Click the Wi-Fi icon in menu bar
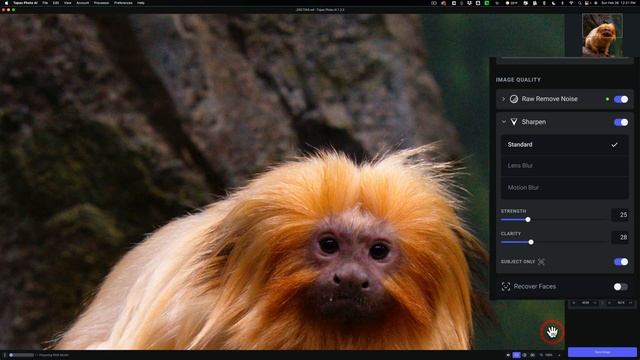The width and height of the screenshot is (640, 360). 571,3
